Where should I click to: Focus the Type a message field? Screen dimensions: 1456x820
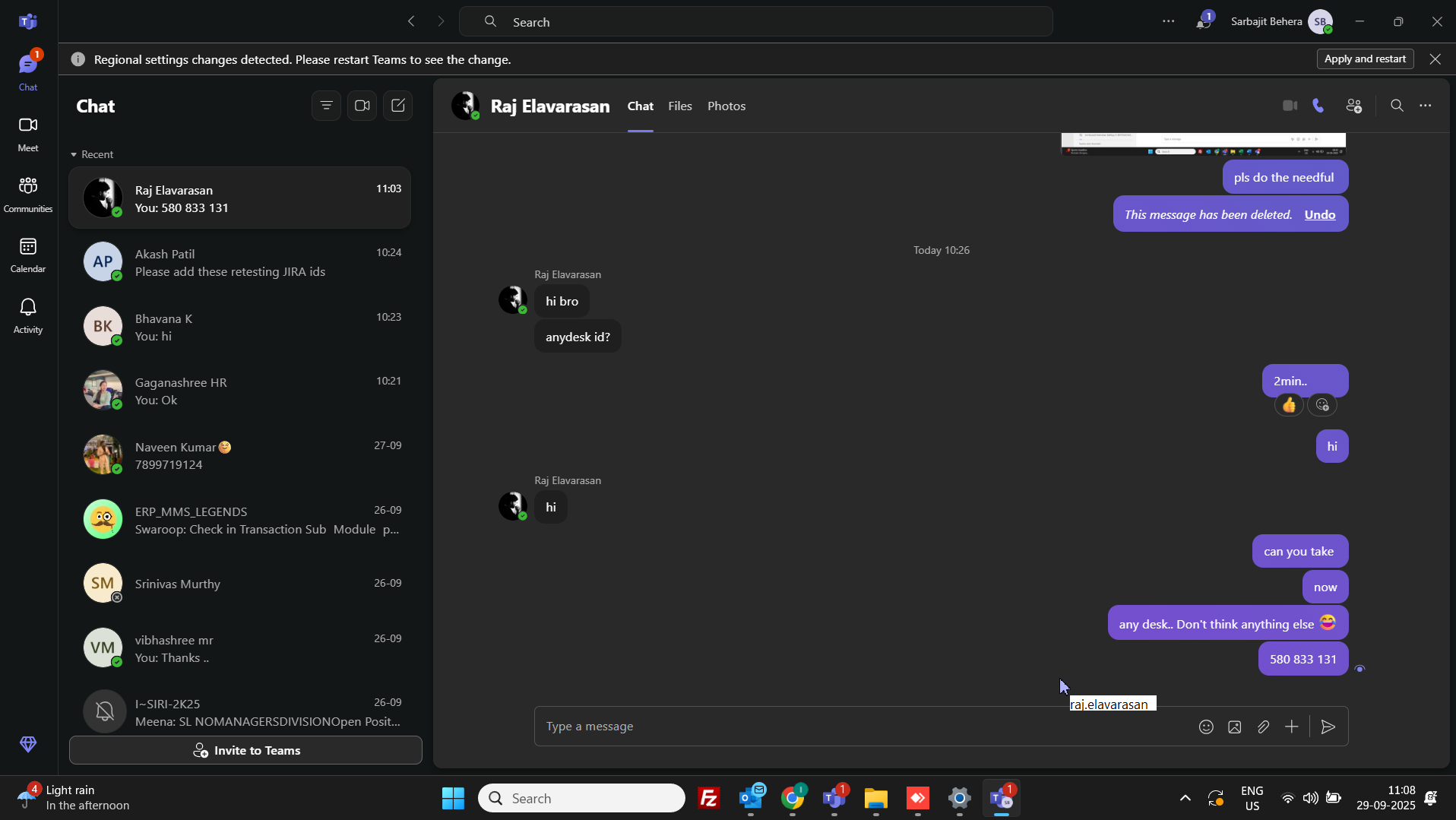(x=866, y=727)
